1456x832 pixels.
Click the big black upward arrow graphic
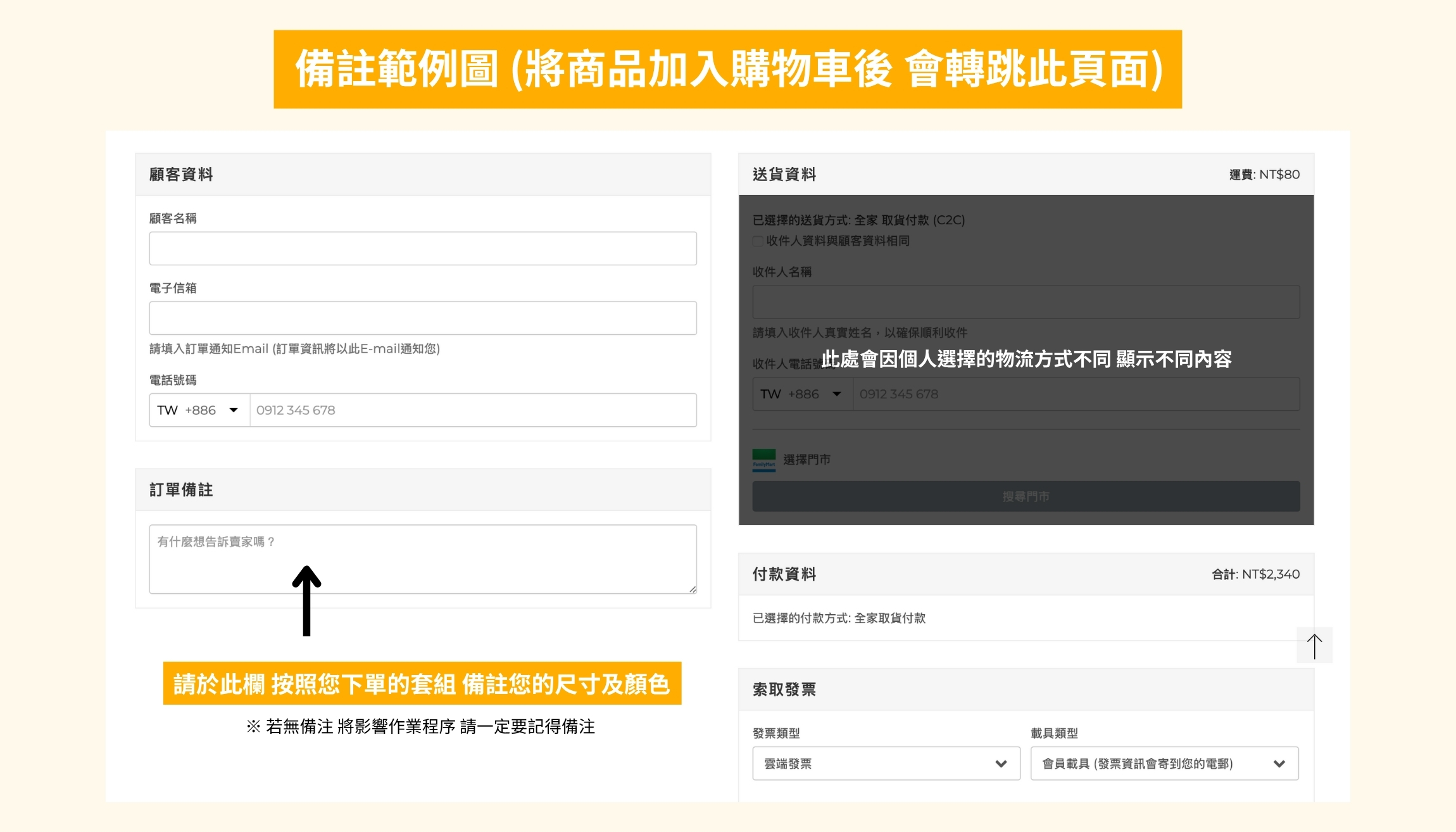(306, 600)
